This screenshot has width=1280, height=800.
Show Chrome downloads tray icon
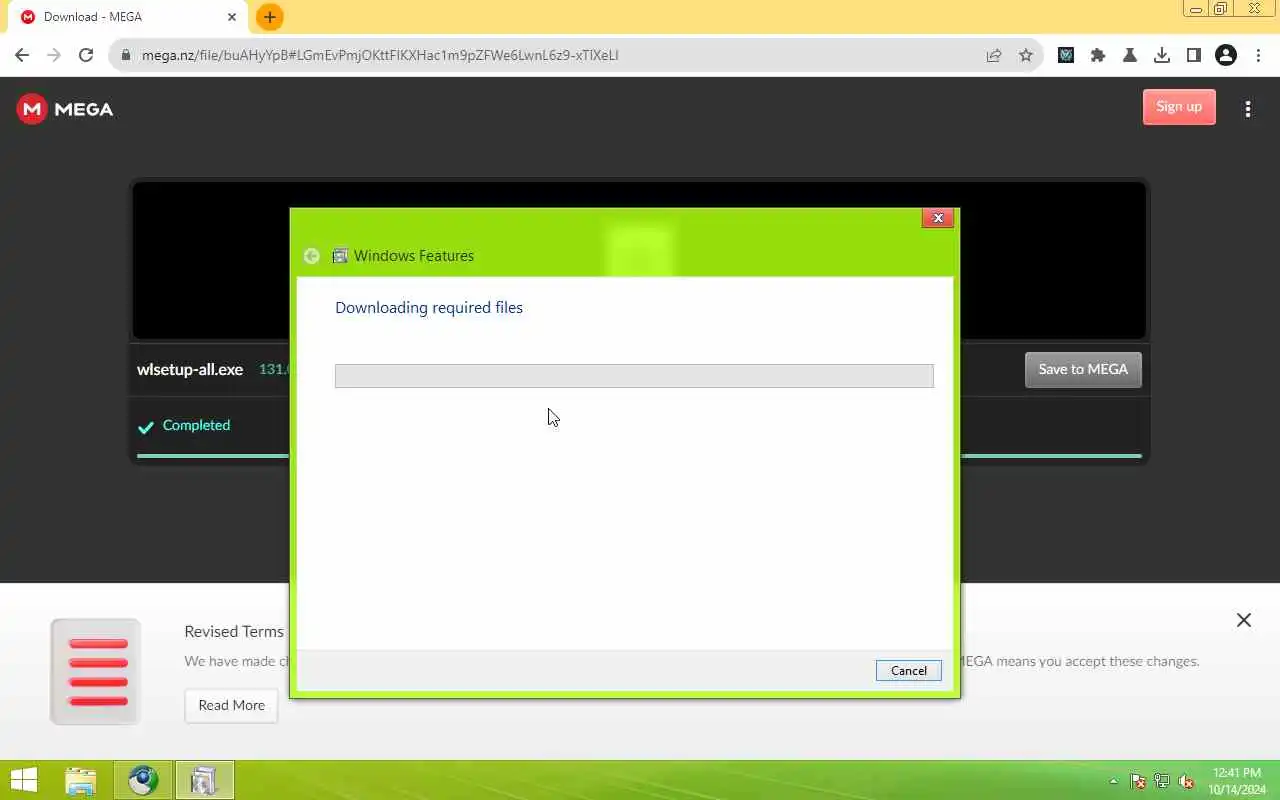tap(1162, 55)
